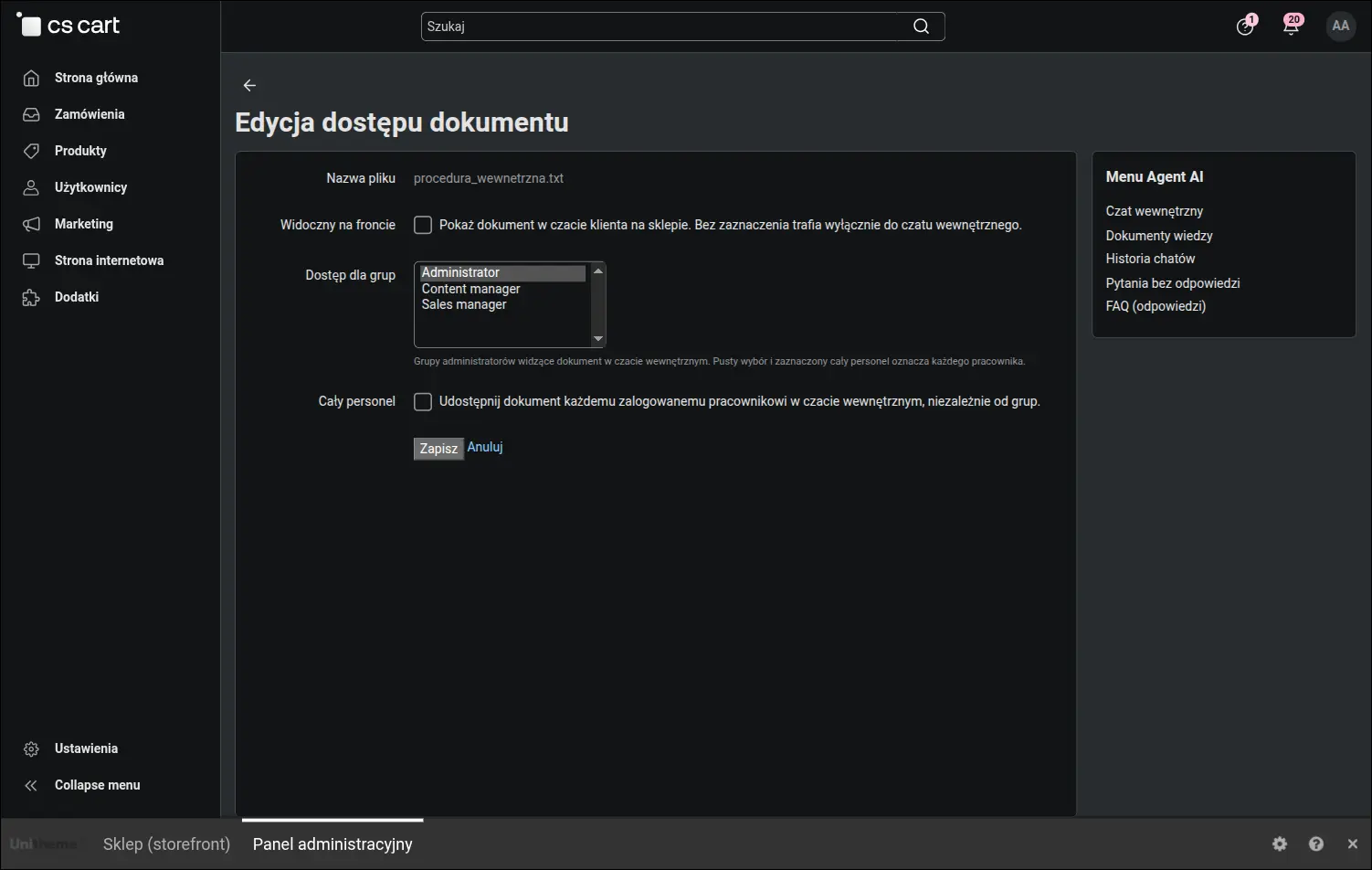Click the Zamówienia inbox icon
Viewport: 1372px width, 870px height.
click(x=31, y=114)
